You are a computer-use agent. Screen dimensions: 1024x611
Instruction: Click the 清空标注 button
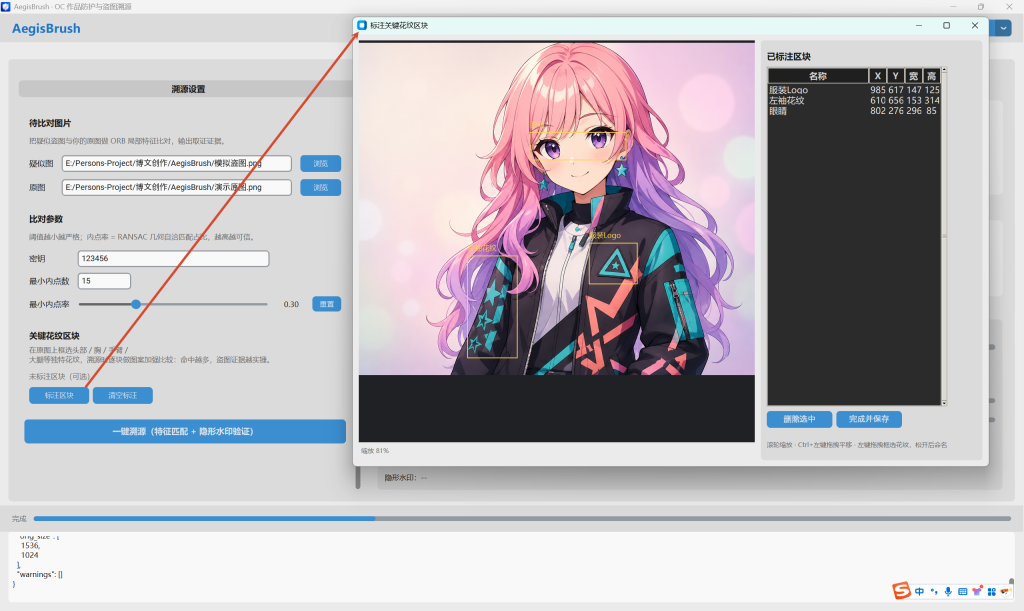pyautogui.click(x=123, y=395)
